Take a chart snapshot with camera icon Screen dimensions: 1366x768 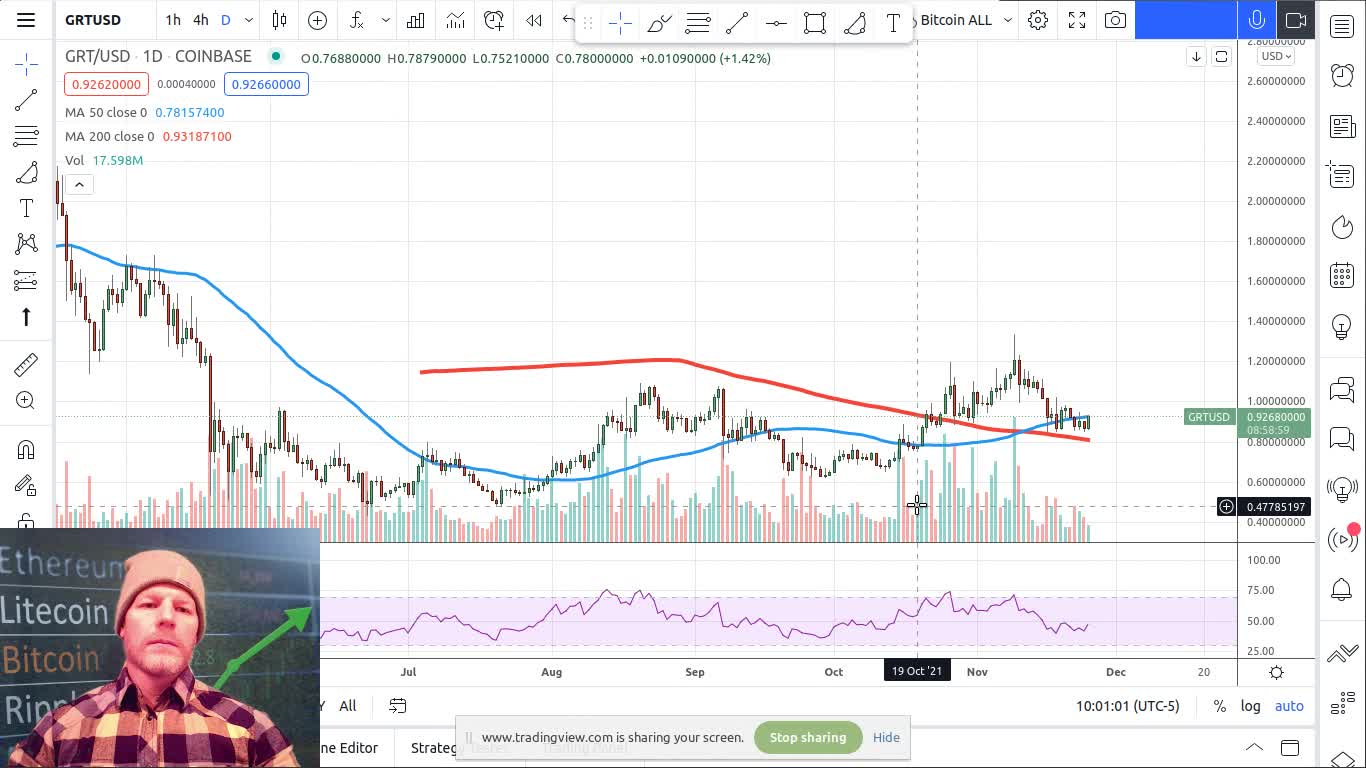pyautogui.click(x=1115, y=20)
